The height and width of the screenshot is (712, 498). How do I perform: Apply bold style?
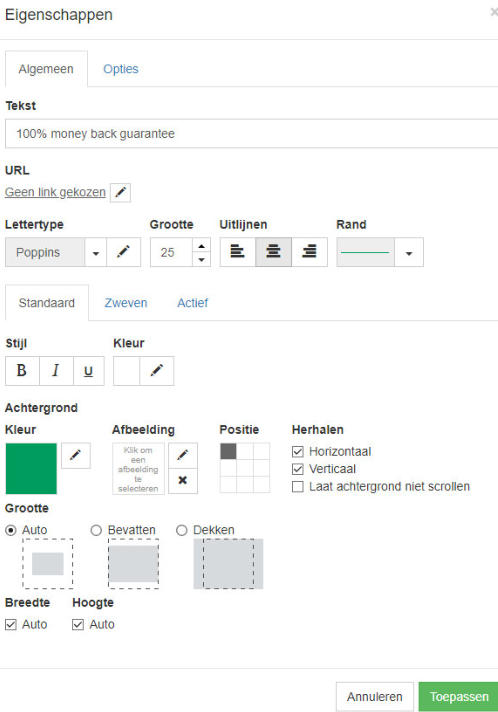pyautogui.click(x=22, y=371)
